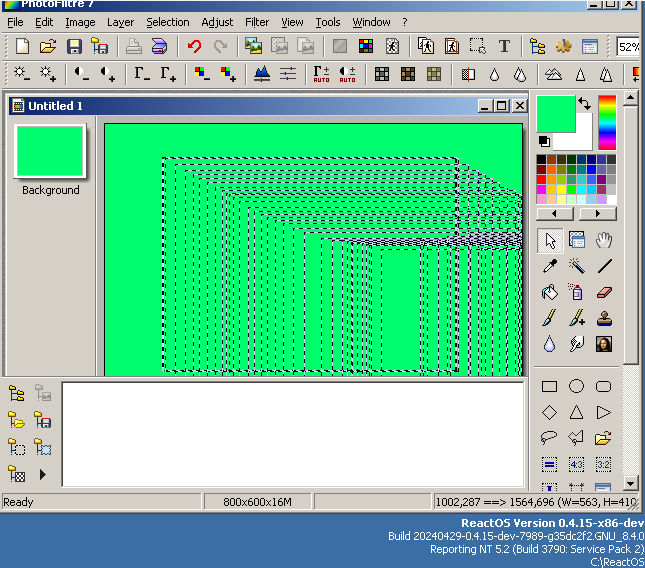Pick the Magic Wand tool
Image resolution: width=645 pixels, height=568 pixels.
577,266
